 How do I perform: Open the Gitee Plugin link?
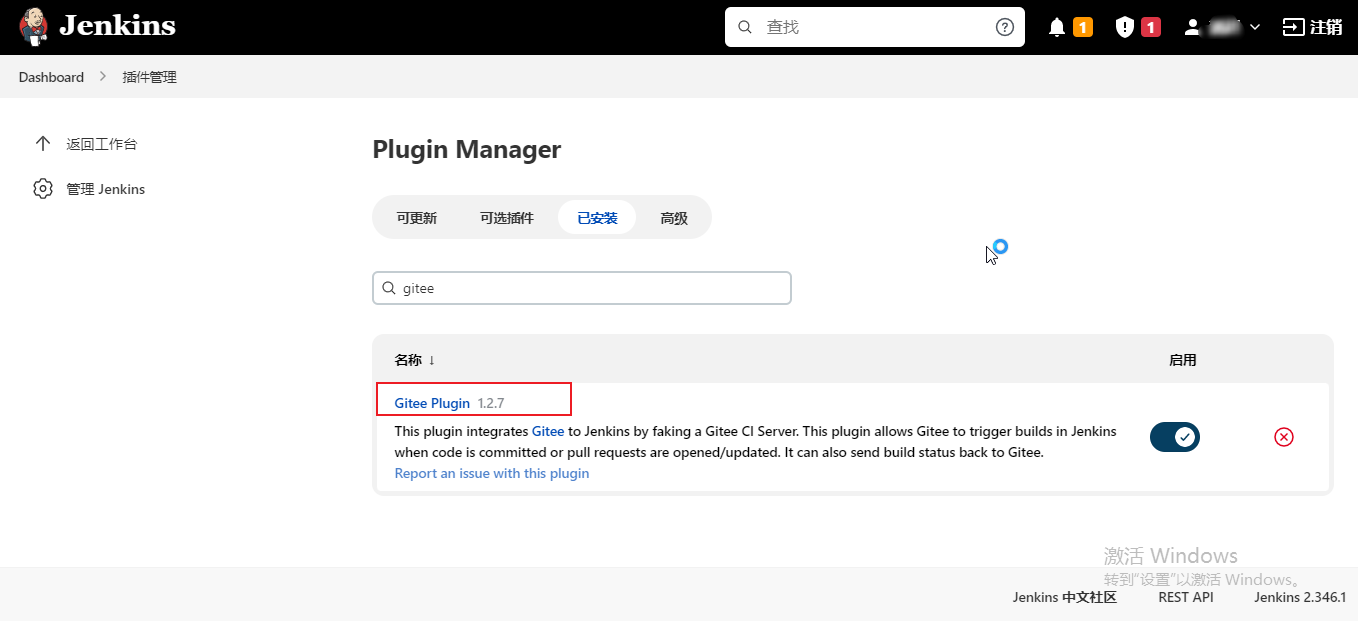432,403
